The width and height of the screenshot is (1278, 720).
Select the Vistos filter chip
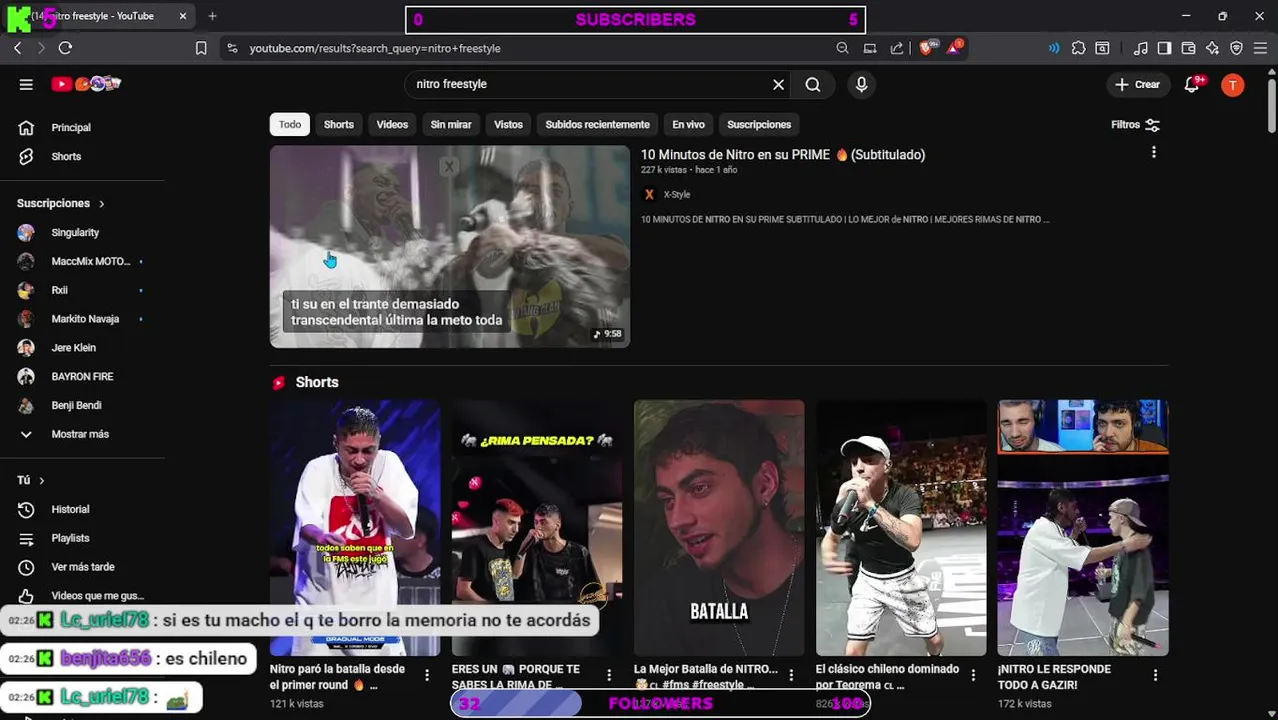[508, 125]
